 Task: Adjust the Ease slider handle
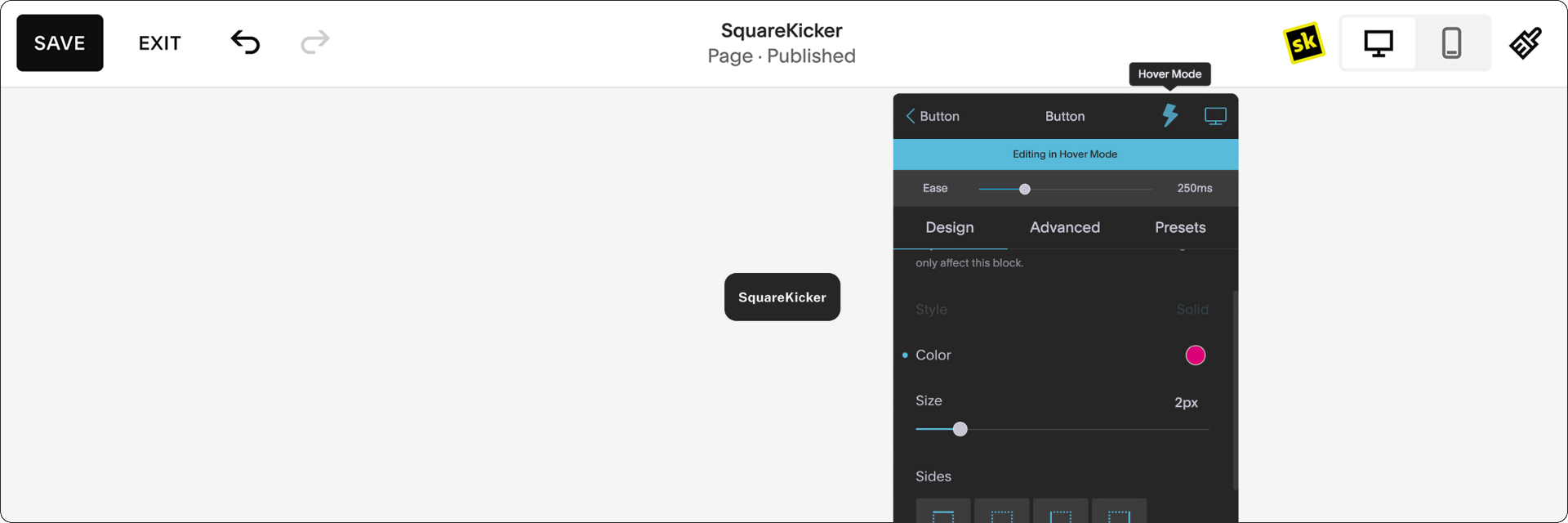click(x=1025, y=189)
